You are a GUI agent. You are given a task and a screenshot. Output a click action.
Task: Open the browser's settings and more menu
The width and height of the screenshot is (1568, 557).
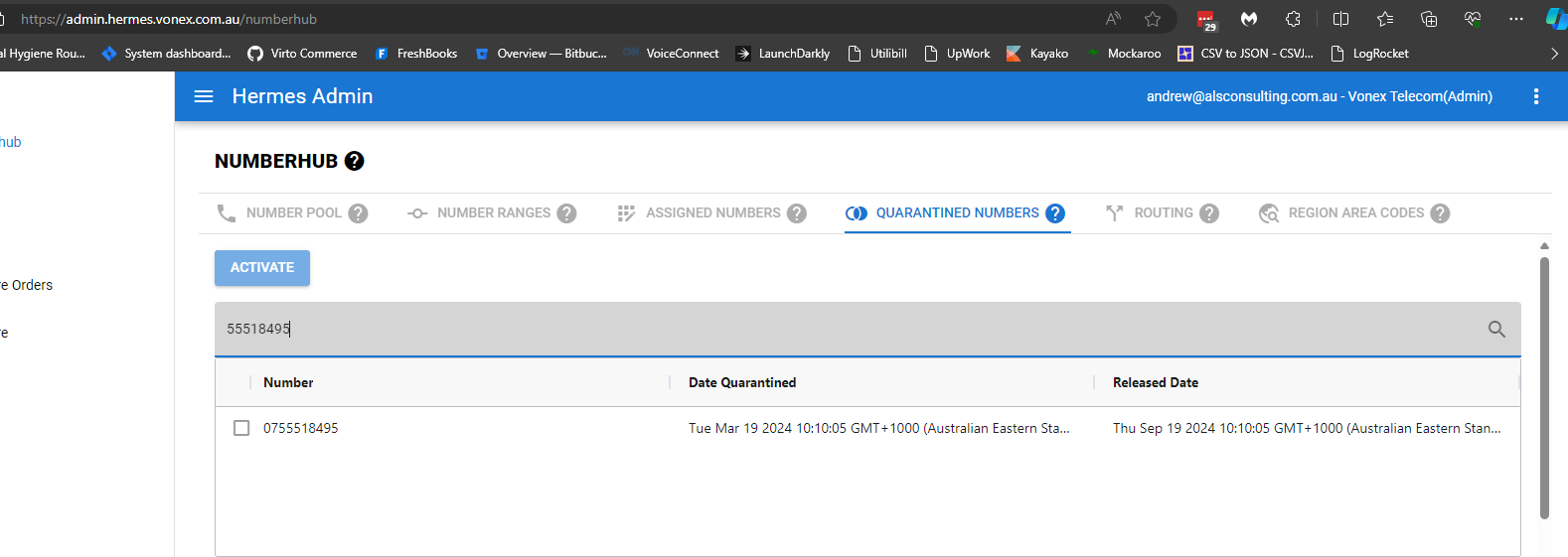point(1515,19)
